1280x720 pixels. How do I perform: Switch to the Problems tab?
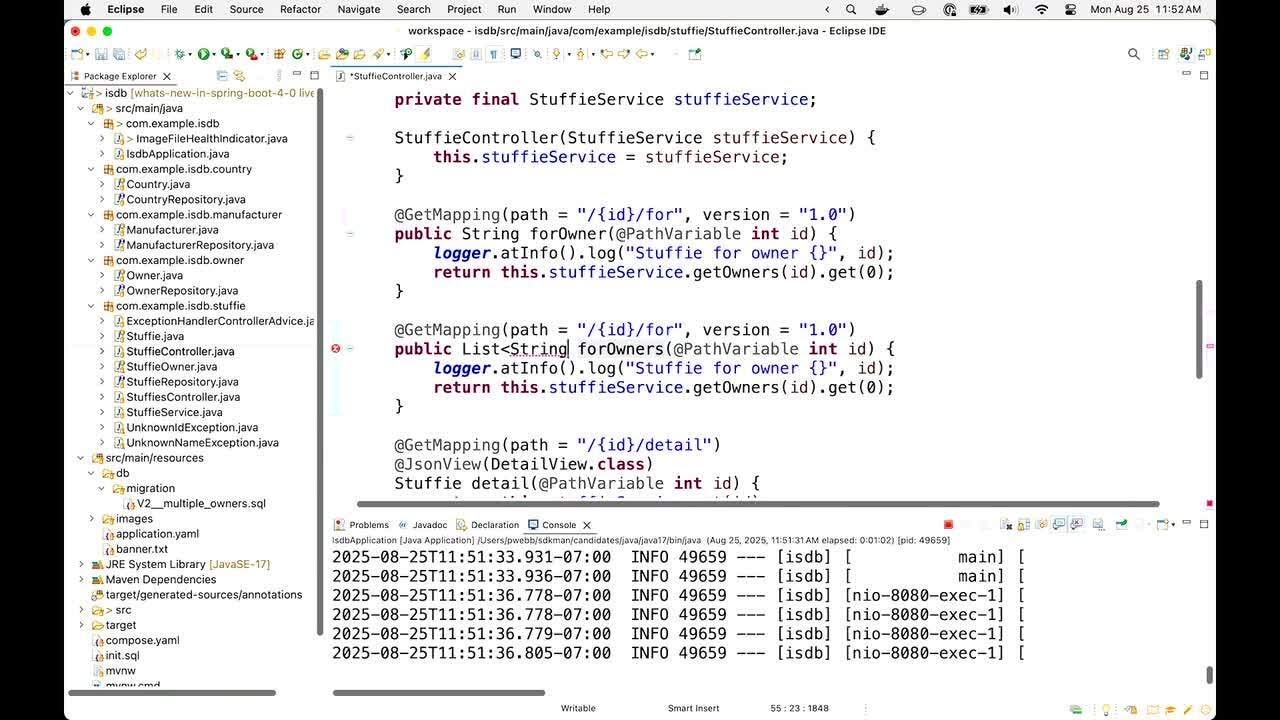point(368,525)
